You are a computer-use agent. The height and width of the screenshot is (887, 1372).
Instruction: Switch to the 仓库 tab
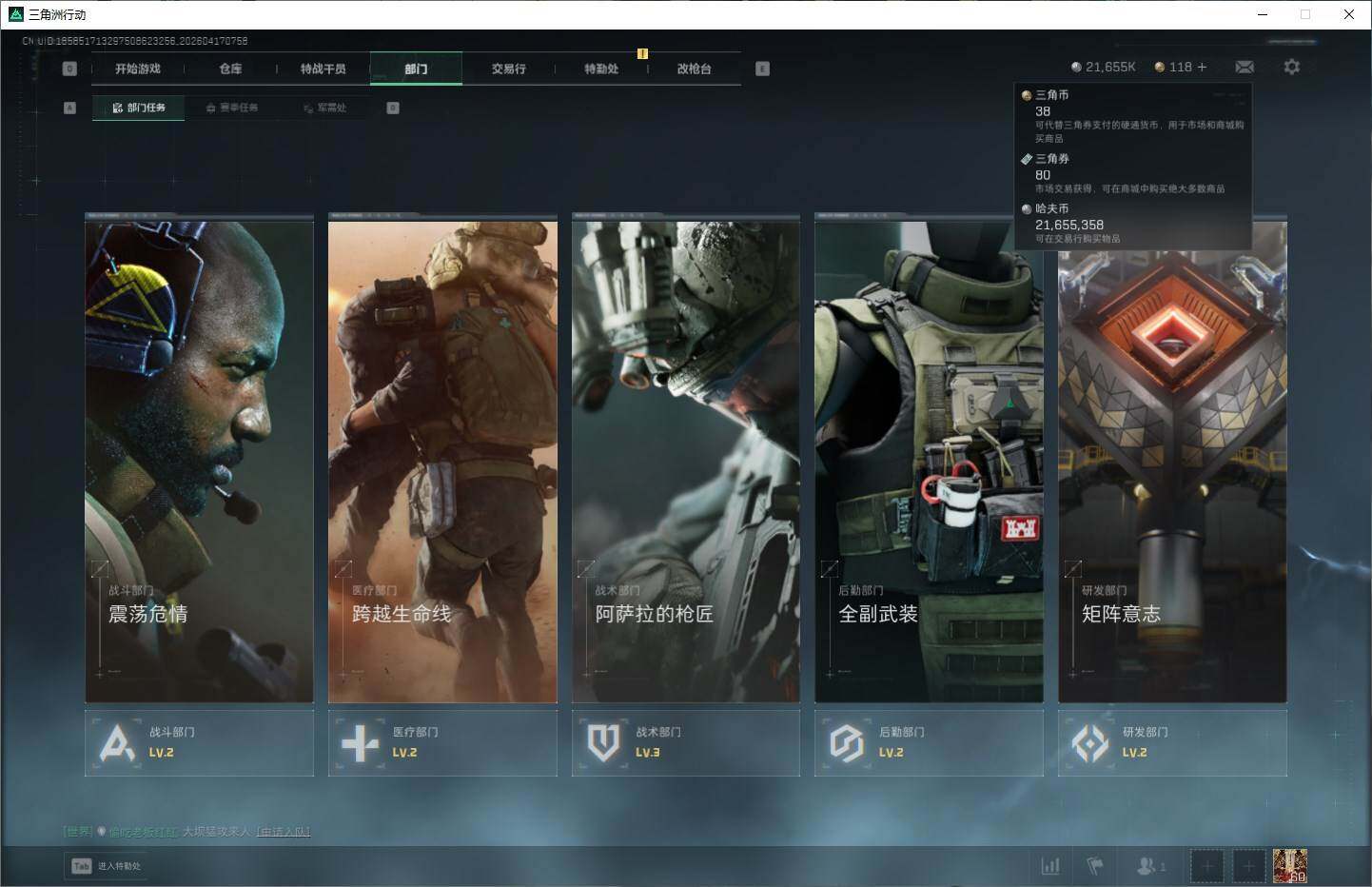coord(230,69)
